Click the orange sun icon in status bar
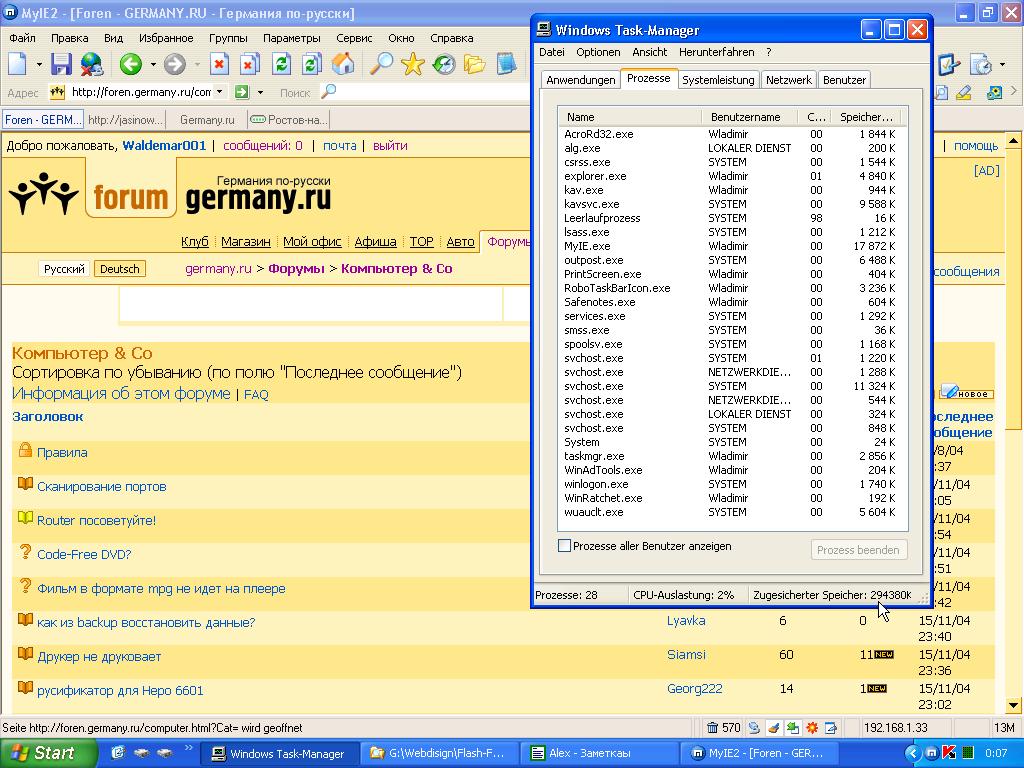The height and width of the screenshot is (768, 1024). 812,727
